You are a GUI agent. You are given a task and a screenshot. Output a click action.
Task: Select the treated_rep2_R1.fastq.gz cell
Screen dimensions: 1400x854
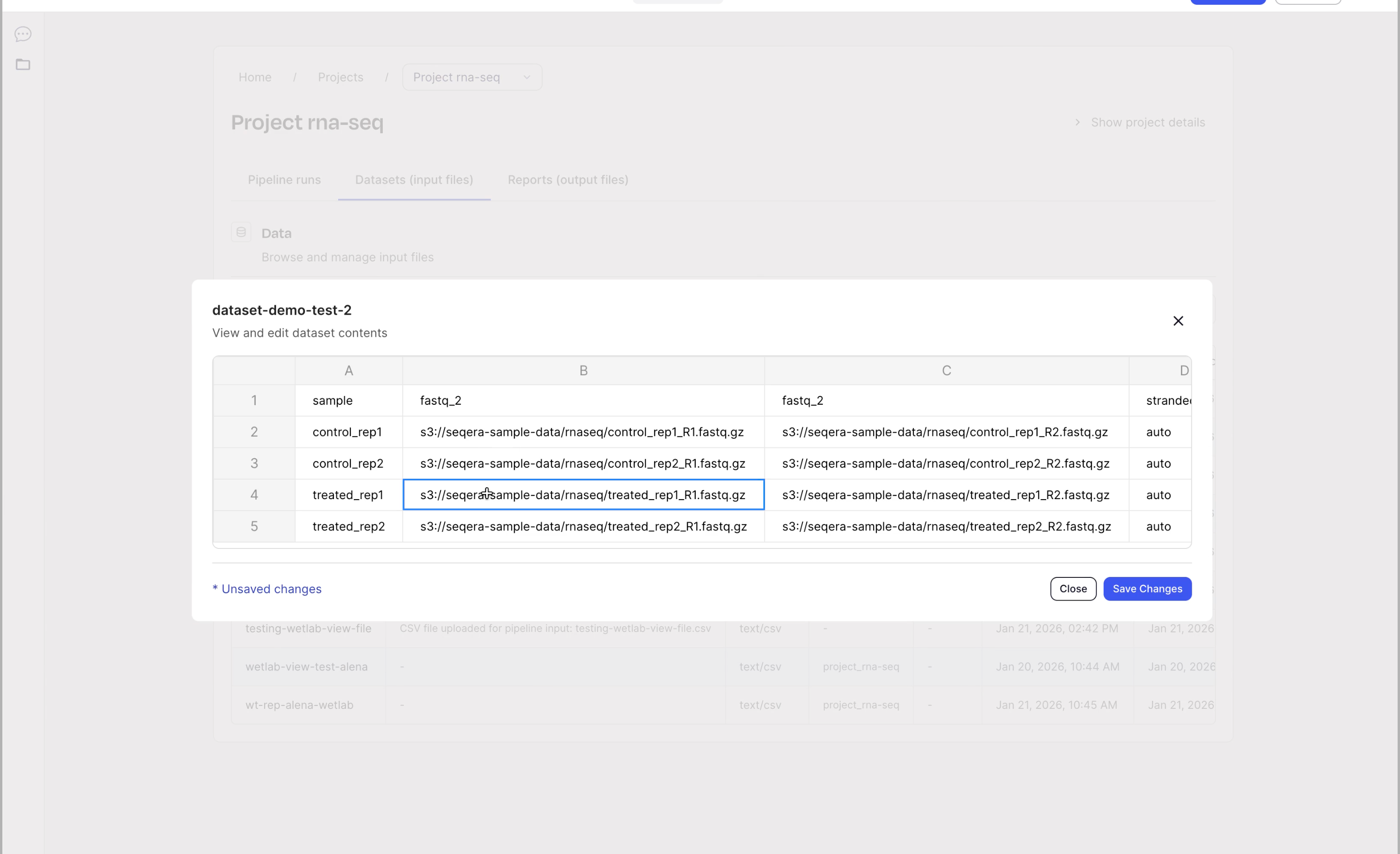583,526
